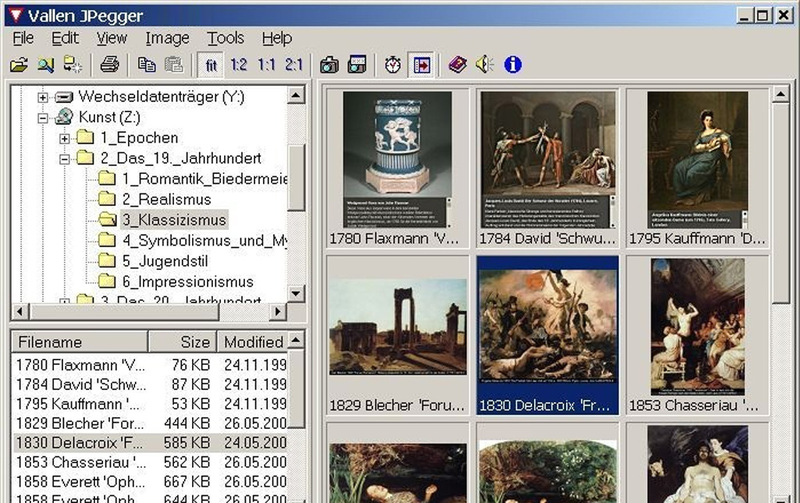Screen dimensions: 800x503
Task: Select file row 1780 Flaxmann
Action: click(150, 365)
